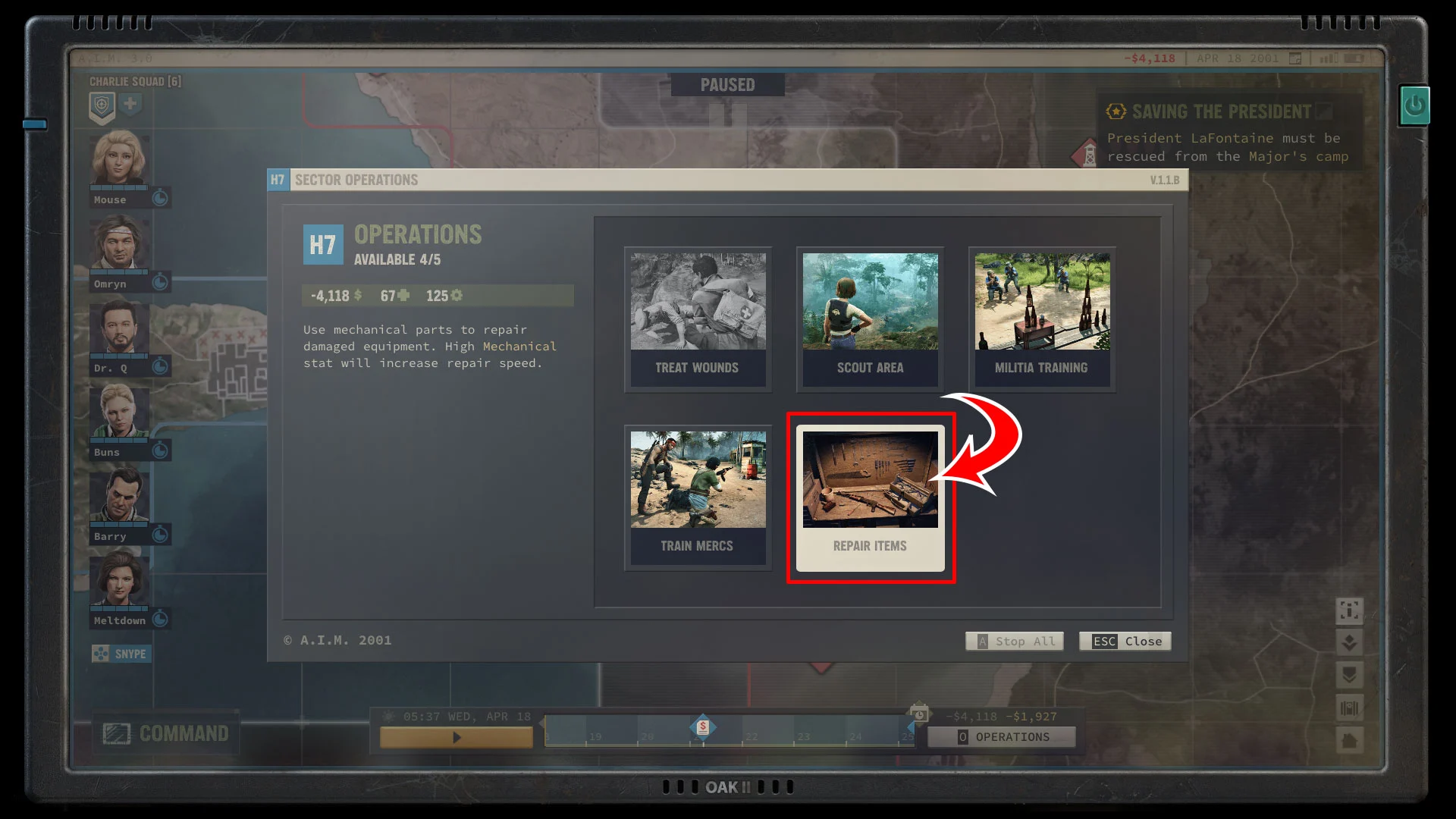Image resolution: width=1456 pixels, height=819 pixels.
Task: Click the Operations button in taskbar
Action: point(1003,736)
